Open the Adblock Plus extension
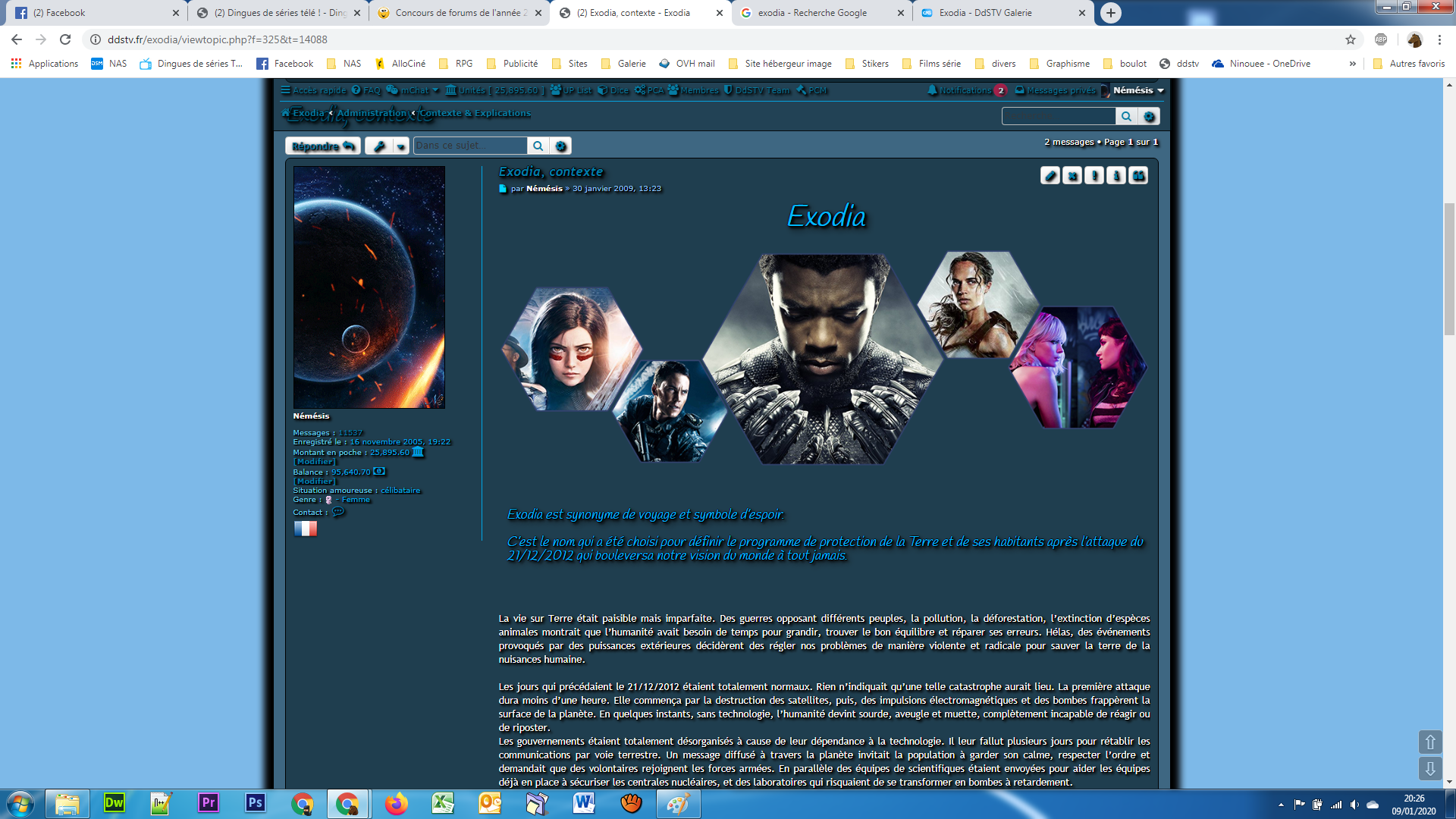Screen dimensions: 1456x819 [1381, 39]
